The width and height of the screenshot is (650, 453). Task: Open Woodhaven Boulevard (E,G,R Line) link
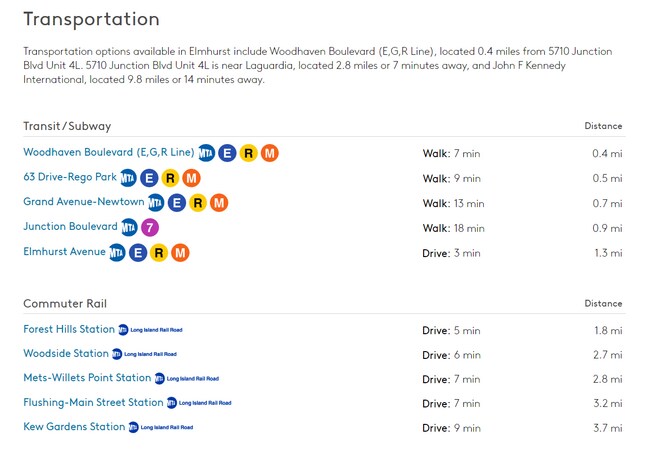click(x=108, y=152)
